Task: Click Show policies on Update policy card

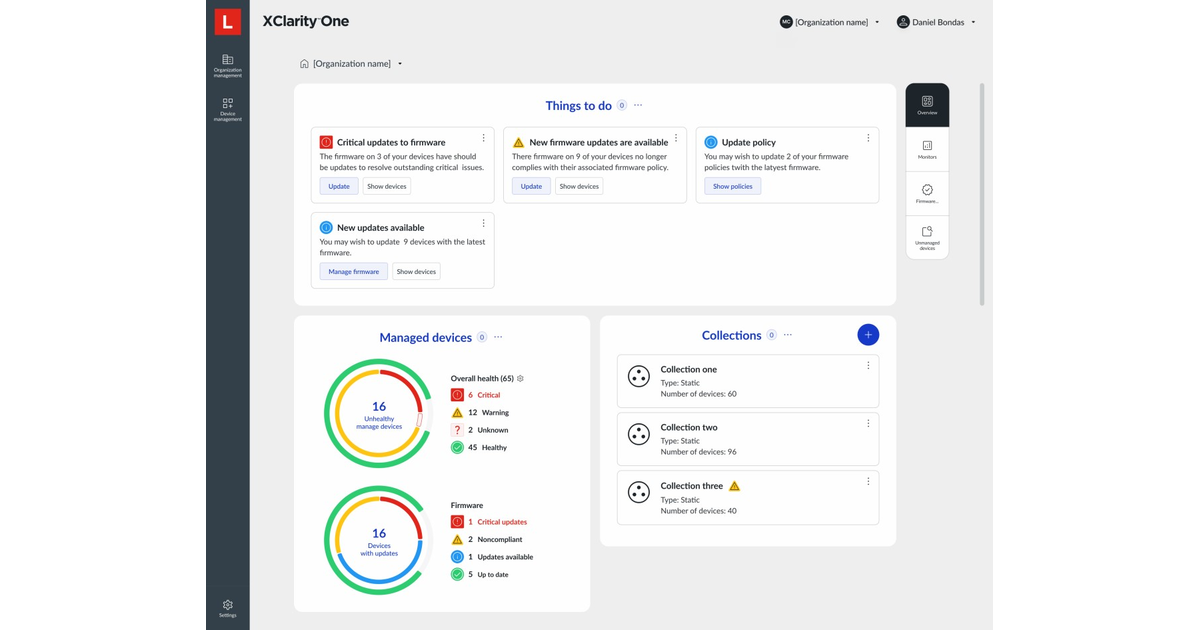Action: pos(732,186)
